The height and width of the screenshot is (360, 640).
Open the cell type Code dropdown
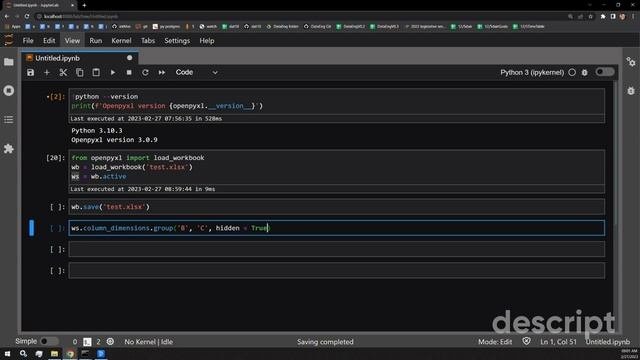197,72
